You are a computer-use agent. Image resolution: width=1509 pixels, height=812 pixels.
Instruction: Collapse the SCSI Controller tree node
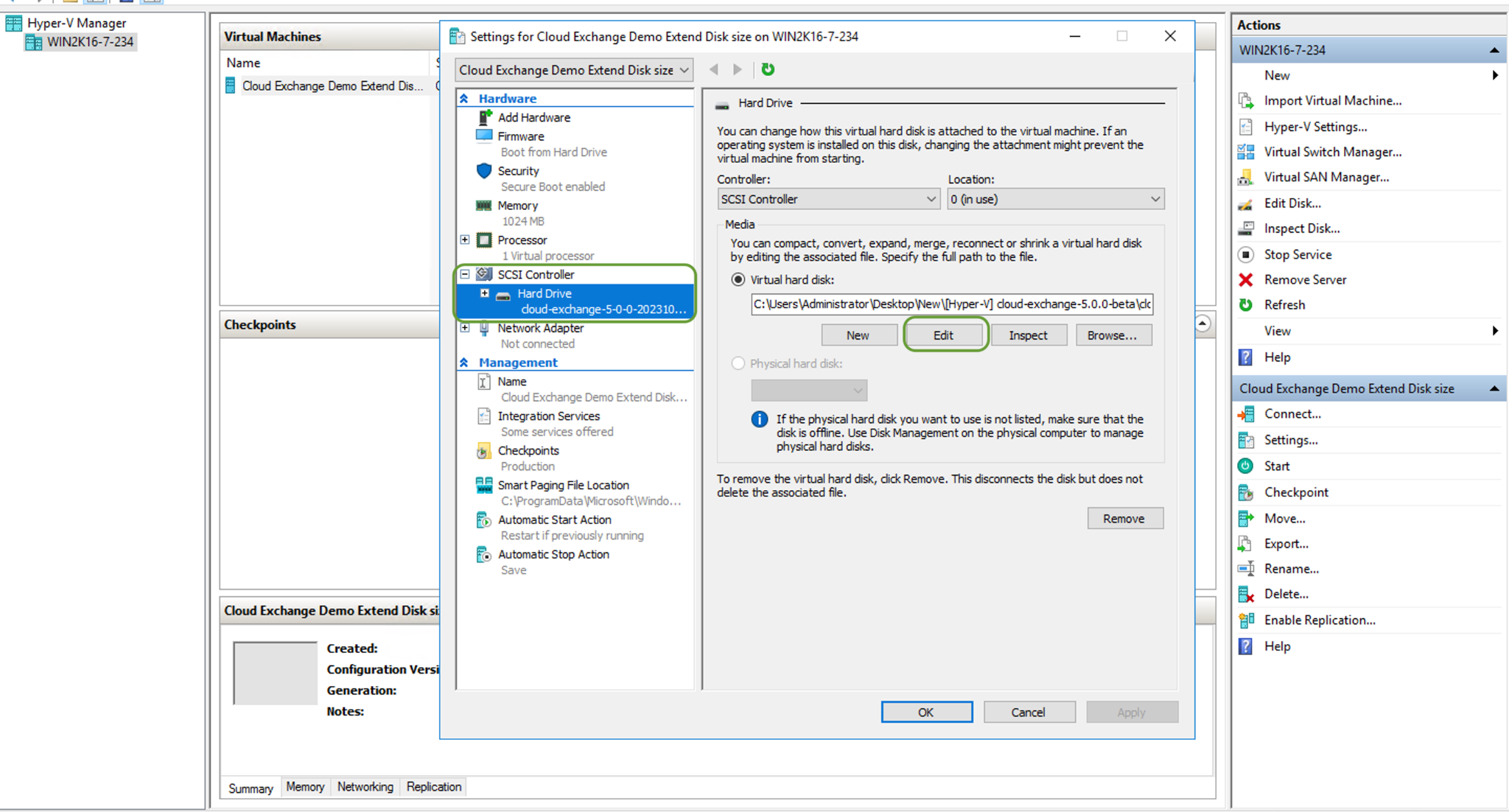point(465,274)
